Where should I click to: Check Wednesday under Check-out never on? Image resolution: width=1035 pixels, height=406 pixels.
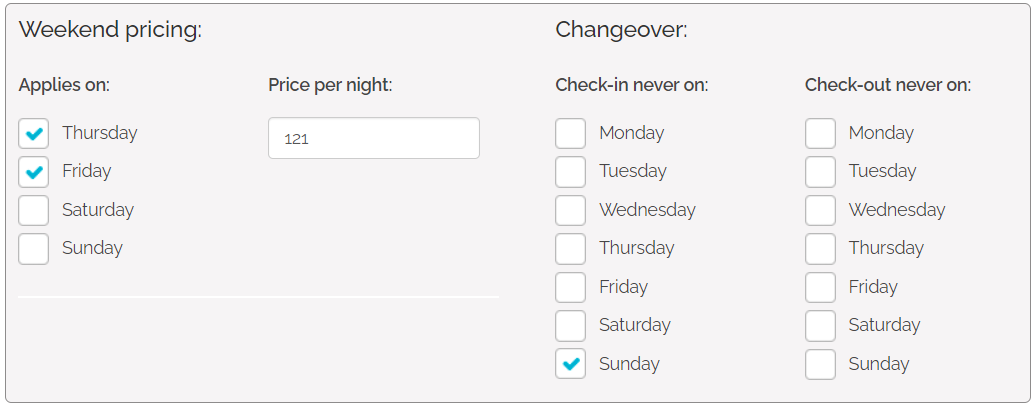pyautogui.click(x=820, y=210)
